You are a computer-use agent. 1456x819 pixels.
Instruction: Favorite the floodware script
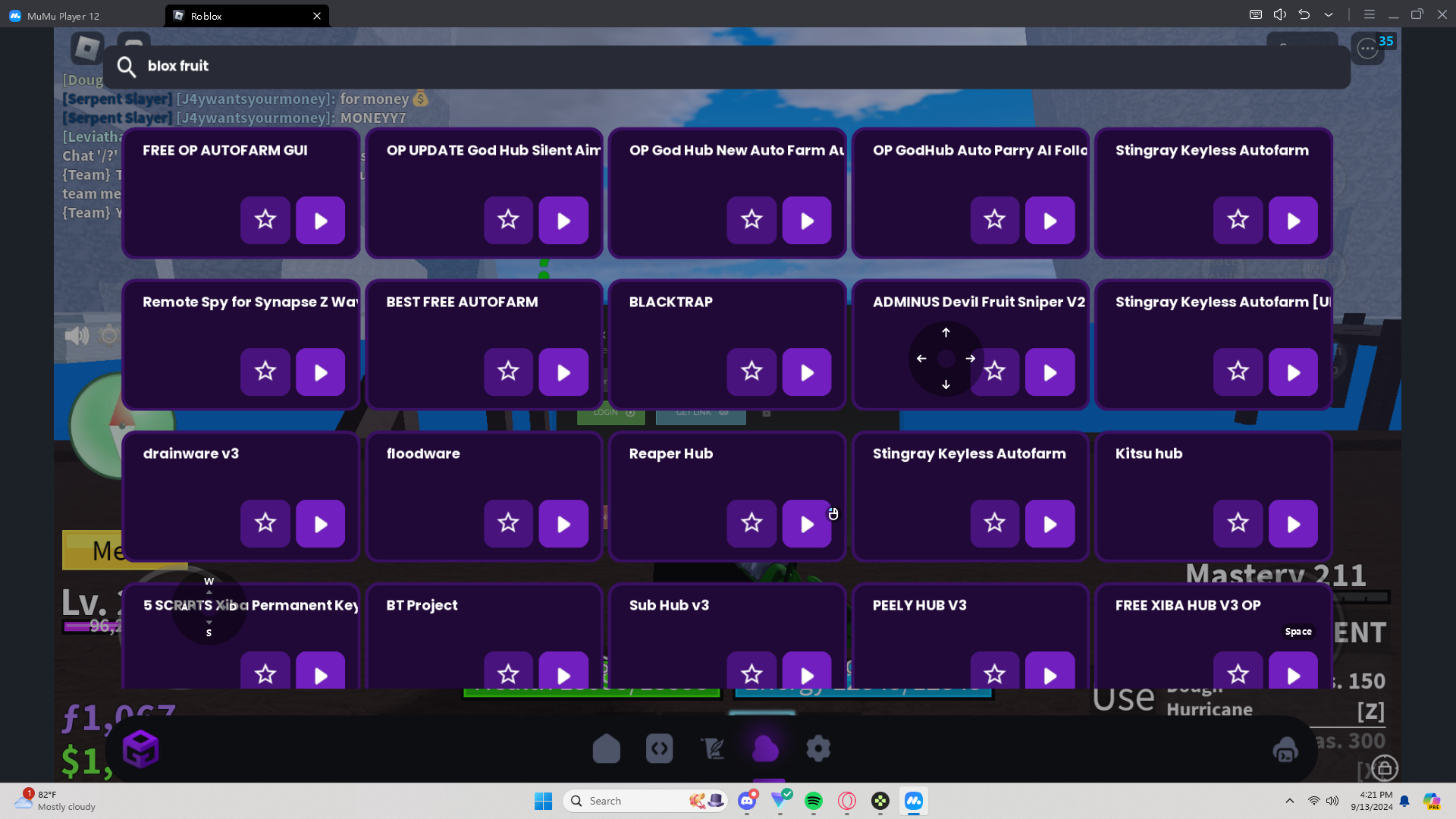pos(509,524)
